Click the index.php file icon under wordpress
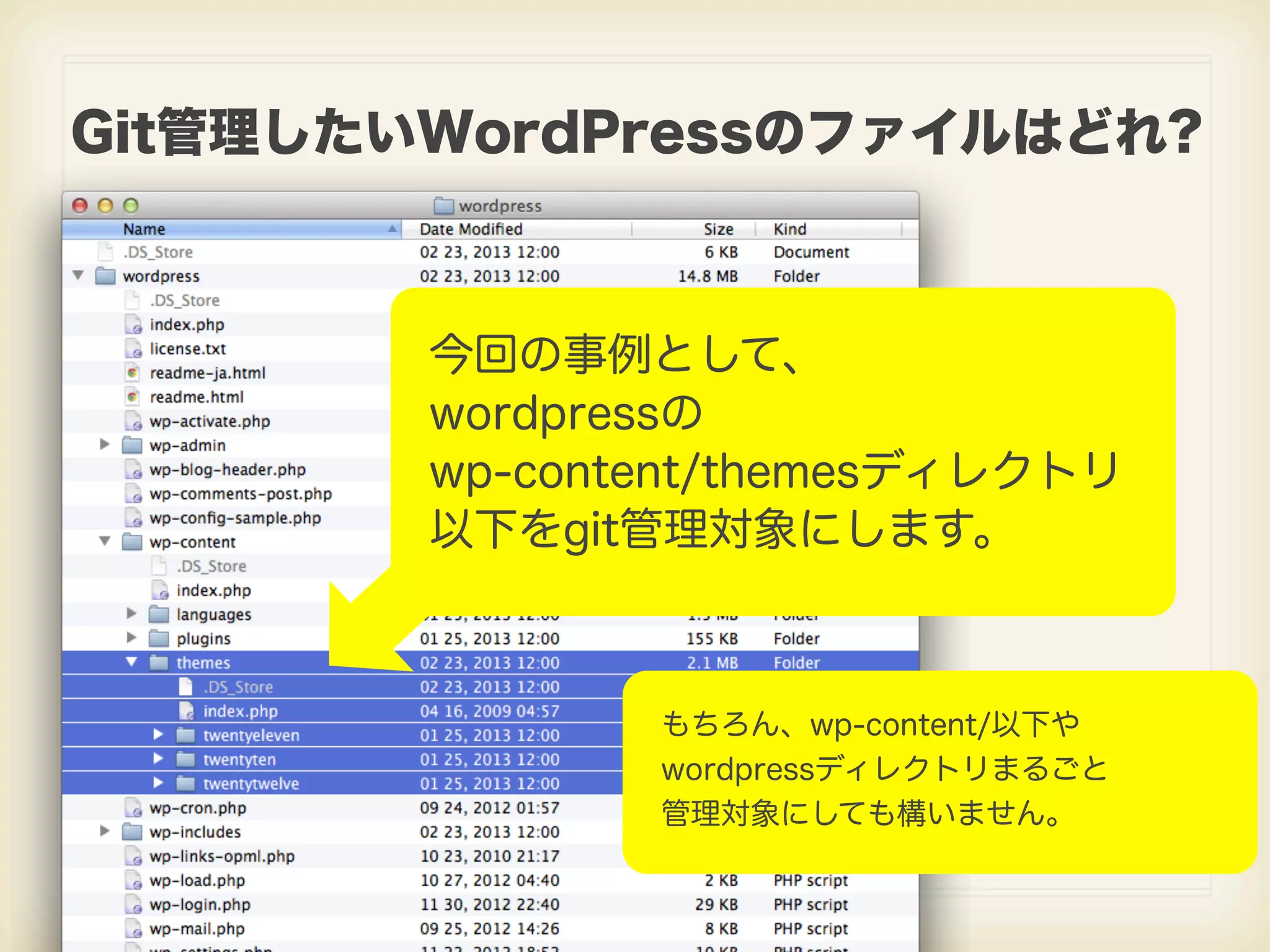The image size is (1270, 952). pos(133,324)
